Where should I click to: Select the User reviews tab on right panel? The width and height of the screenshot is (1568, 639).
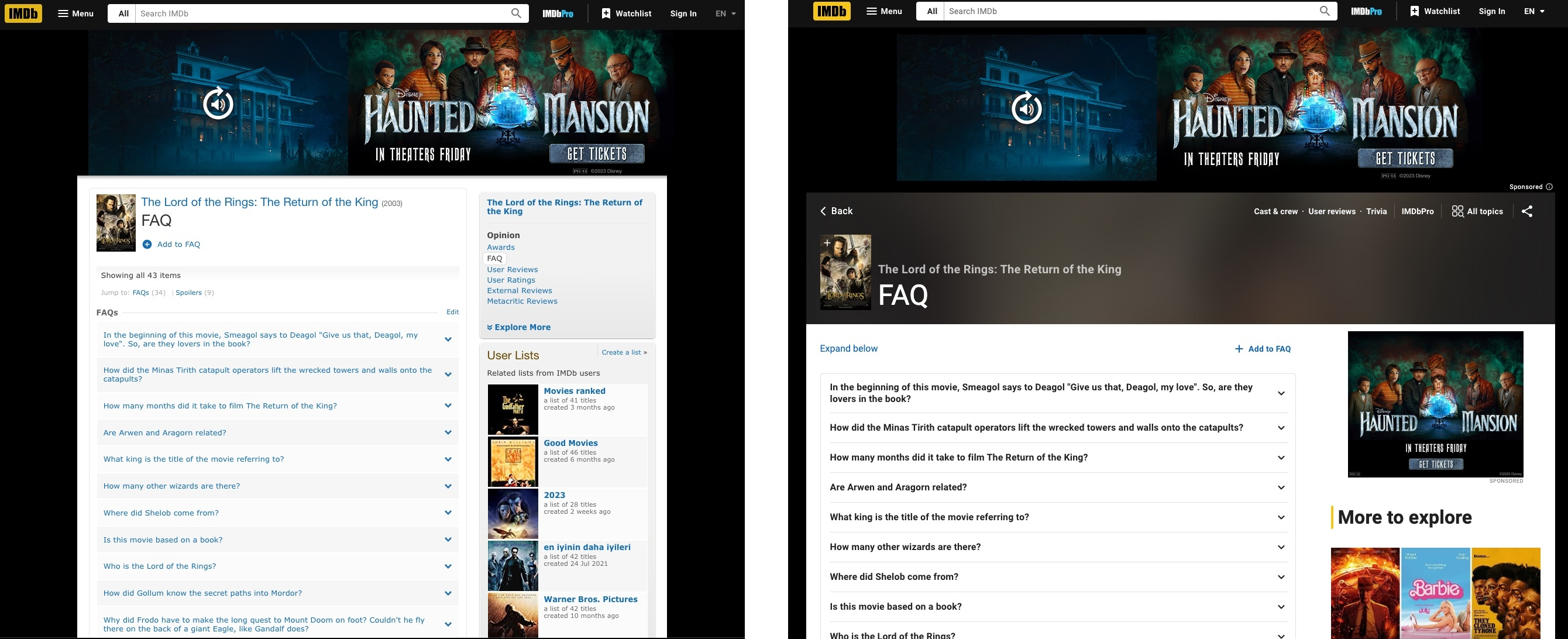click(x=1332, y=211)
